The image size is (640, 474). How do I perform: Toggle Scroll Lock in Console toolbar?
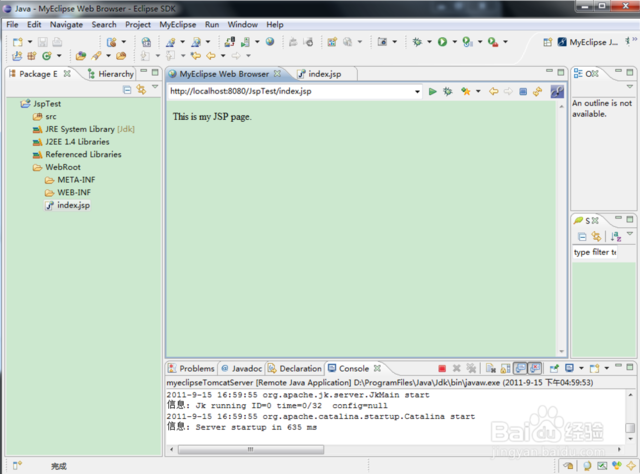(x=505, y=369)
